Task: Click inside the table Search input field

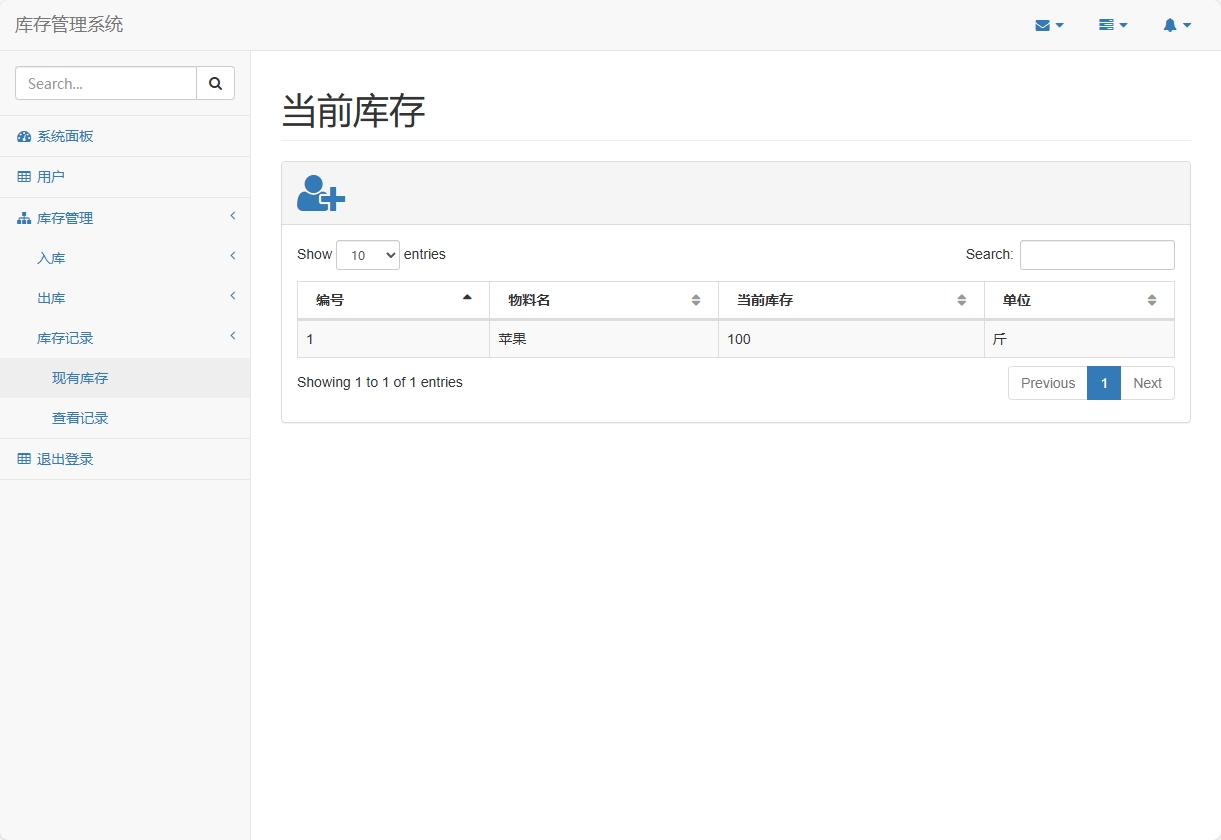Action: pos(1097,255)
